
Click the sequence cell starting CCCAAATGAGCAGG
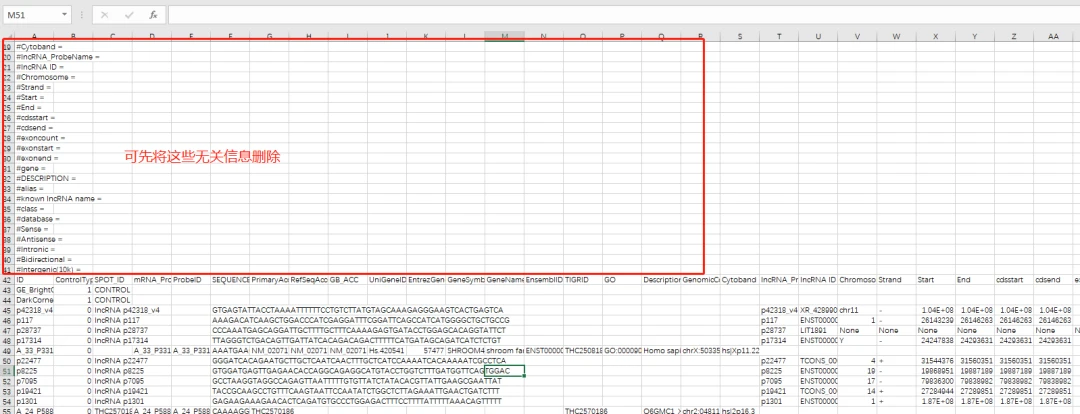point(358,331)
